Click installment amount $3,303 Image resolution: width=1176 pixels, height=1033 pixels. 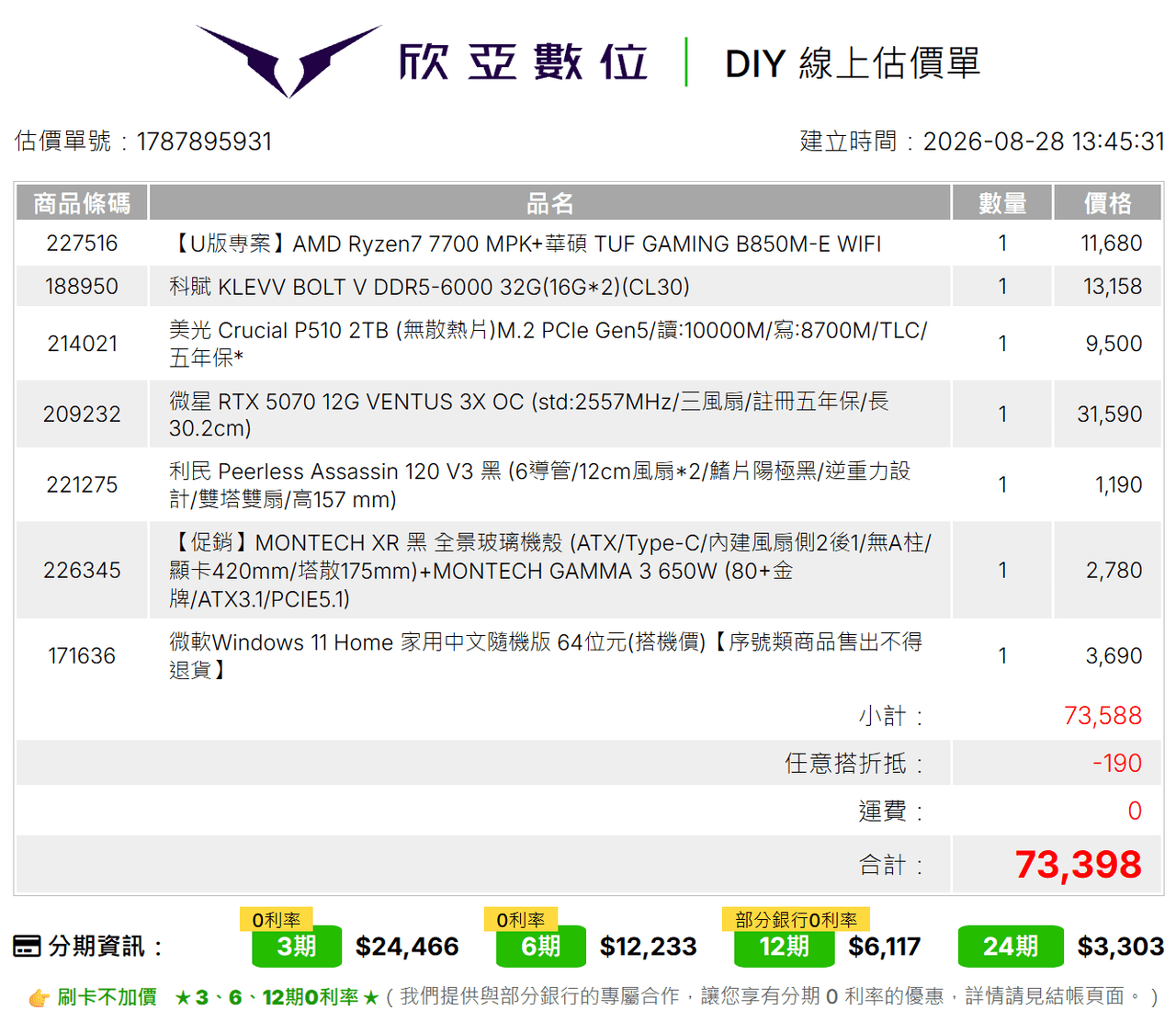pos(1121,947)
